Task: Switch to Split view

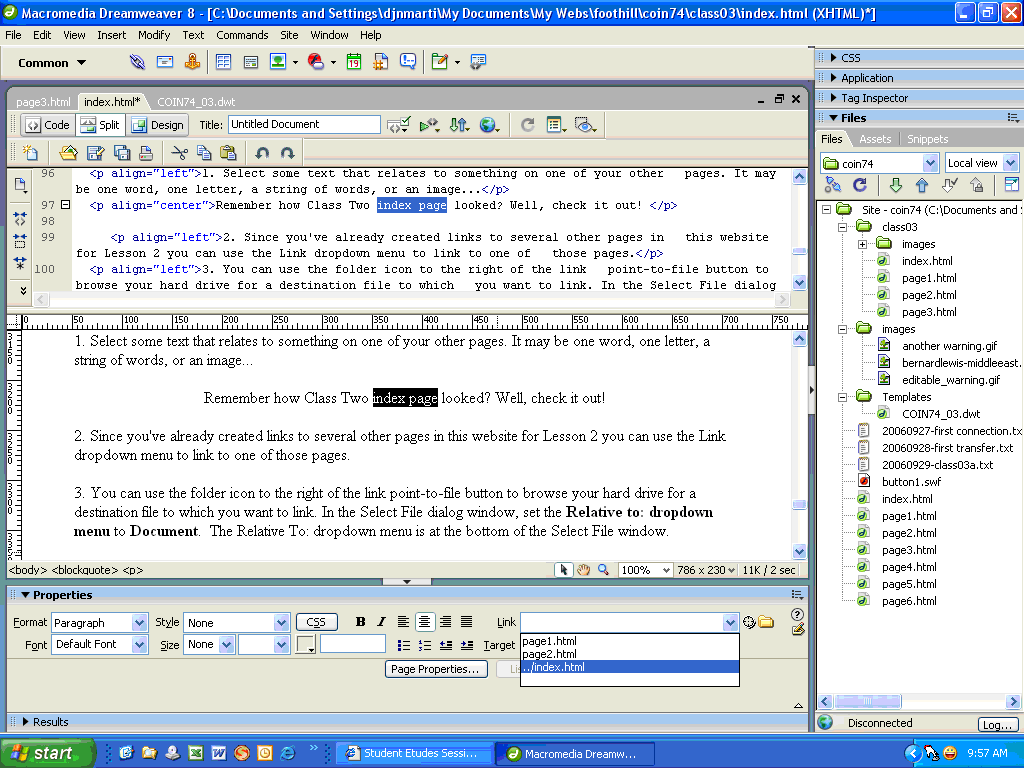Action: [100, 125]
